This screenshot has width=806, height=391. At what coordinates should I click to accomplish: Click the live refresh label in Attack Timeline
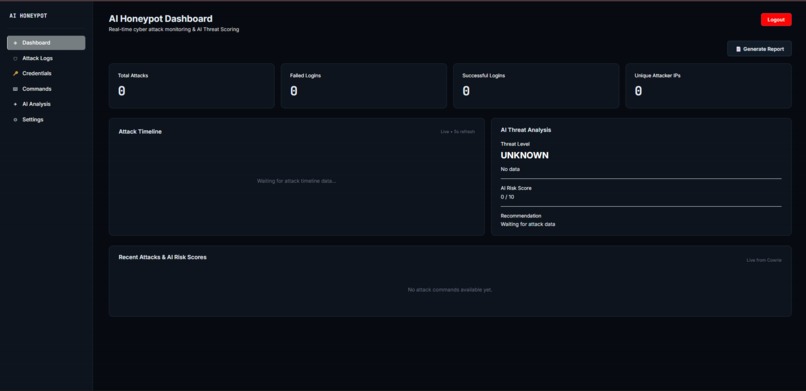pyautogui.click(x=457, y=132)
